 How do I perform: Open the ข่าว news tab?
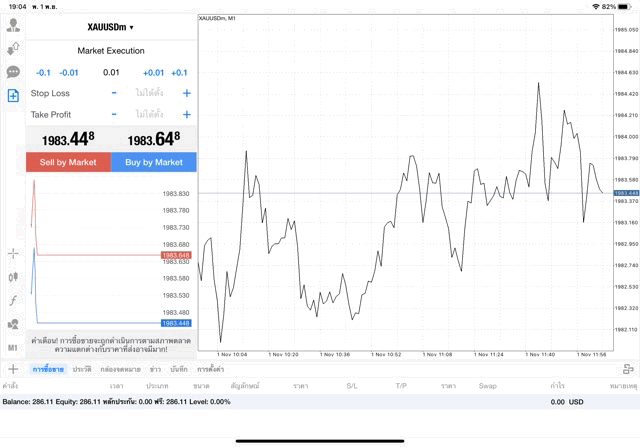(x=155, y=369)
